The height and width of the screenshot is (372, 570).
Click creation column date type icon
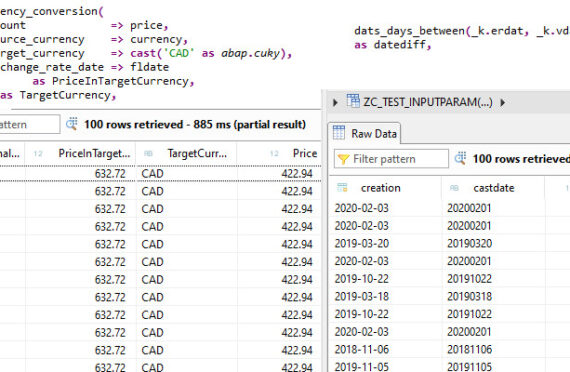pos(342,188)
